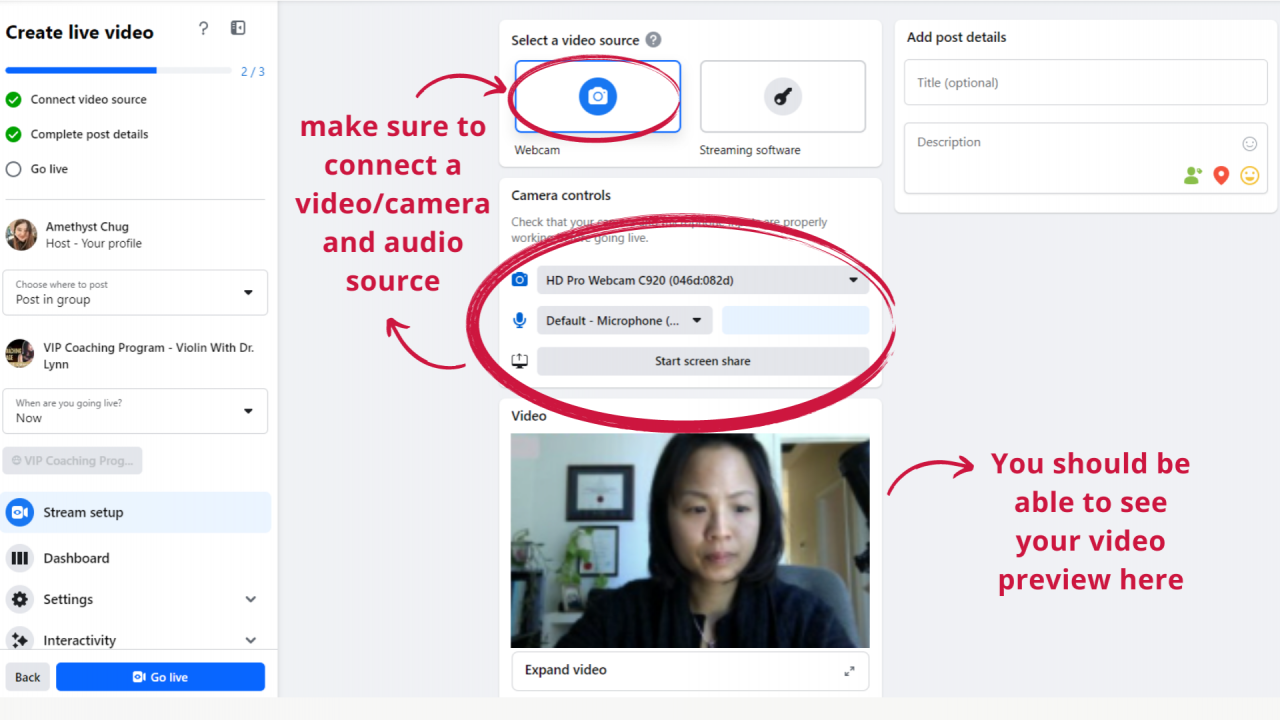Click the Camera controls heading

pyautogui.click(x=561, y=195)
